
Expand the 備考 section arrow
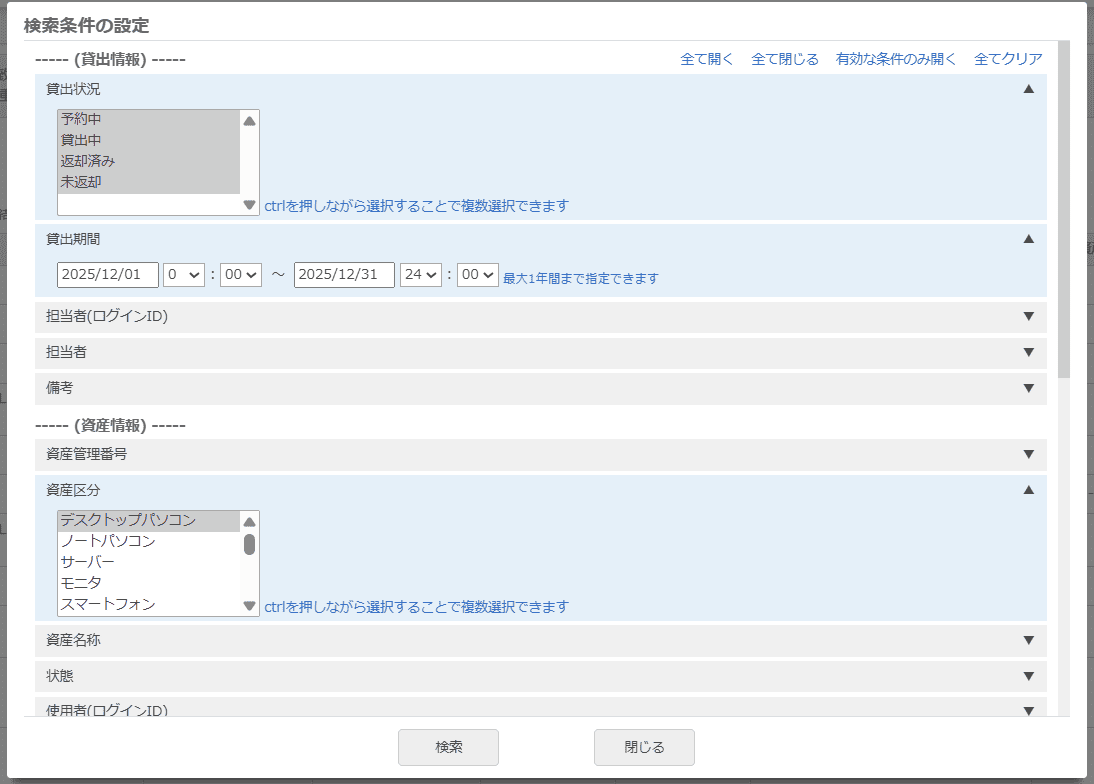[x=1028, y=388]
